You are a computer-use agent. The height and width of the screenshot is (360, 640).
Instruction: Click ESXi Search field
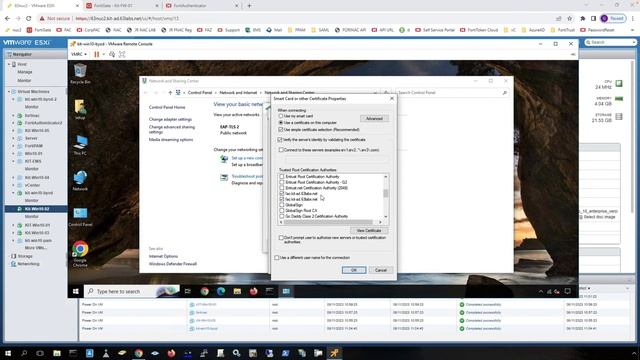click(610, 42)
